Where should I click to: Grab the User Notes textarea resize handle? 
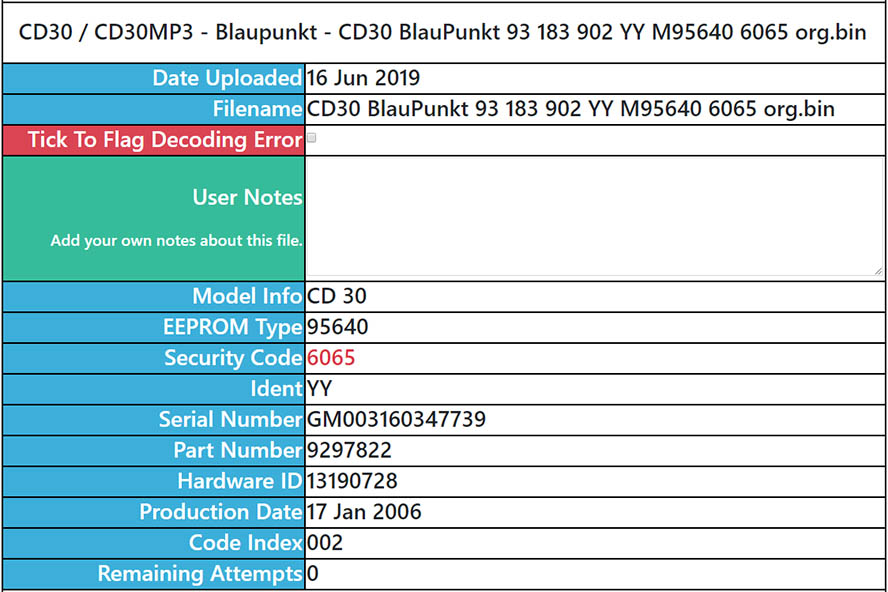pos(877,270)
